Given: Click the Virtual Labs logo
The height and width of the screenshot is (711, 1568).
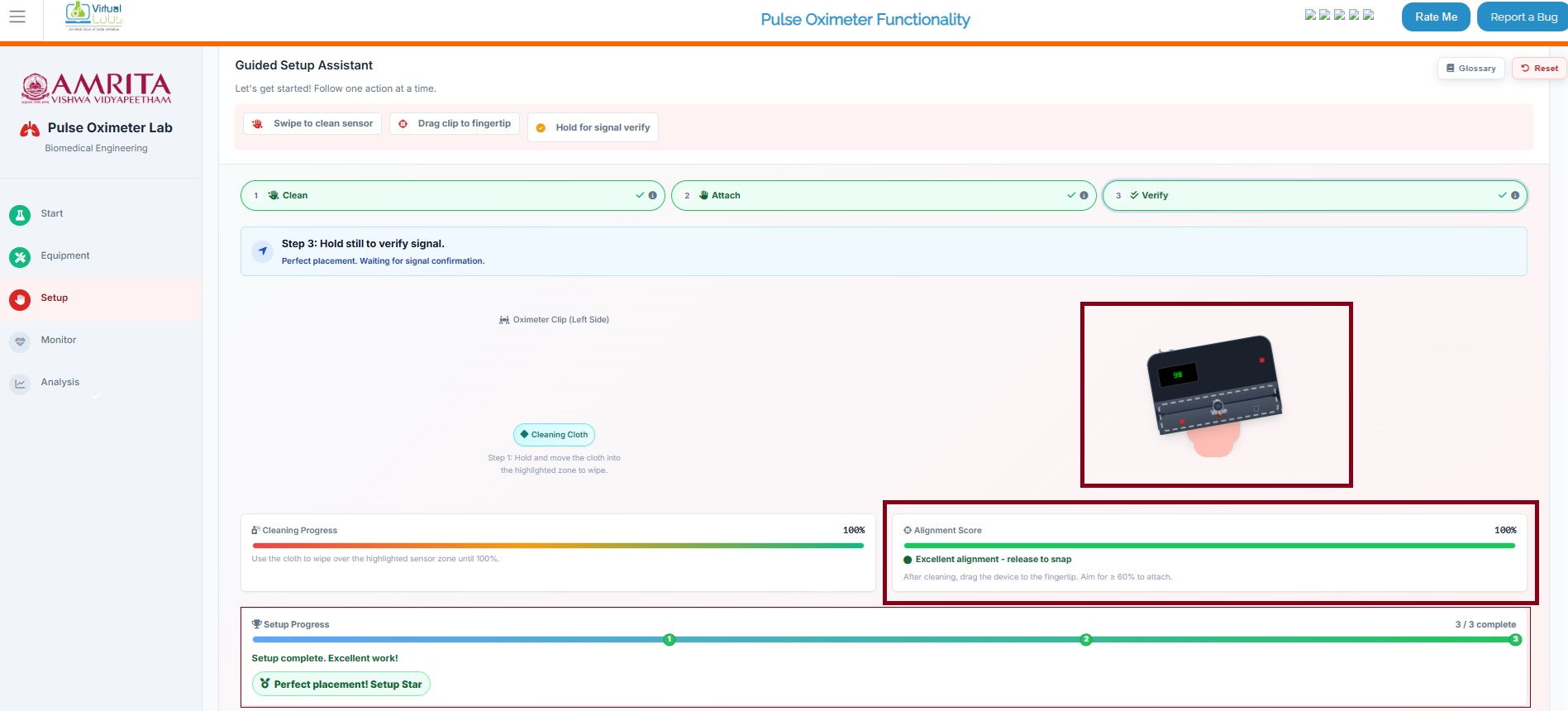Looking at the screenshot, I should pyautogui.click(x=94, y=17).
